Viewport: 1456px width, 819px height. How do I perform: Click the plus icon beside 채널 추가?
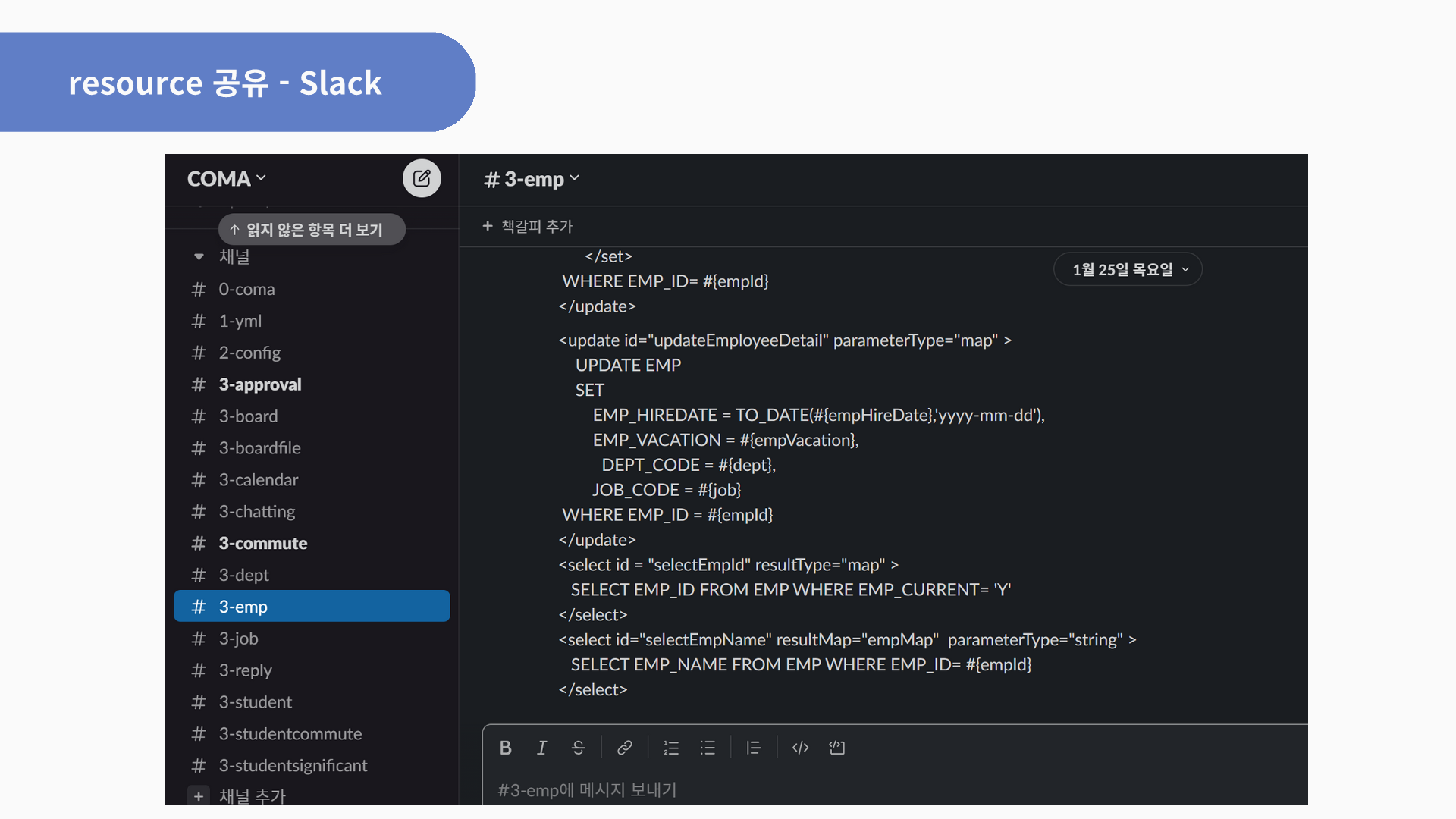coord(199,796)
